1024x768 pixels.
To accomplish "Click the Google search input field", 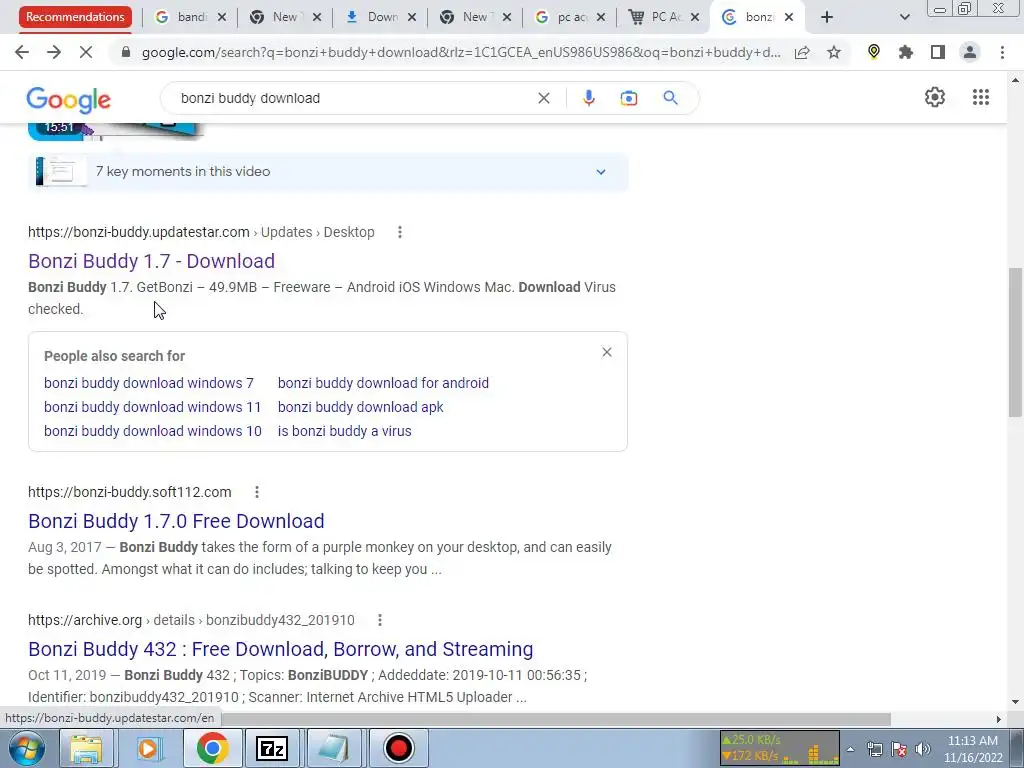I will pyautogui.click(x=353, y=98).
